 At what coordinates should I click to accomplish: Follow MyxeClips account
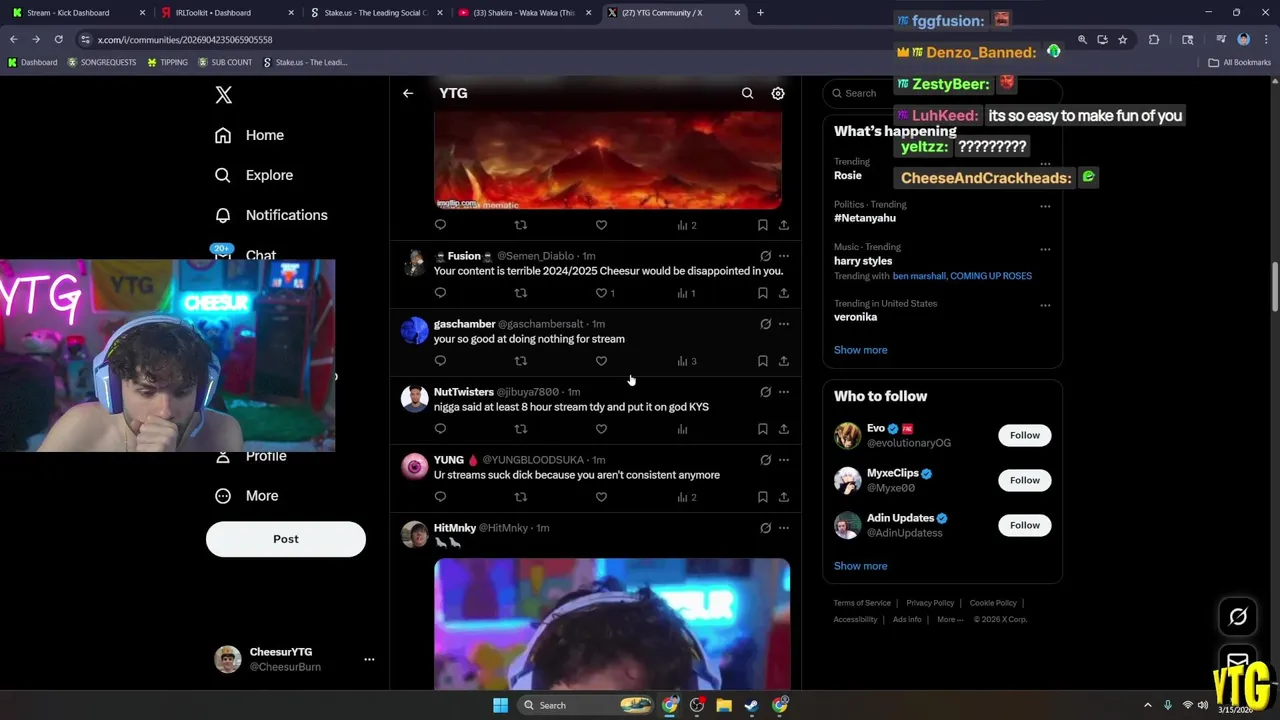pos(1025,480)
